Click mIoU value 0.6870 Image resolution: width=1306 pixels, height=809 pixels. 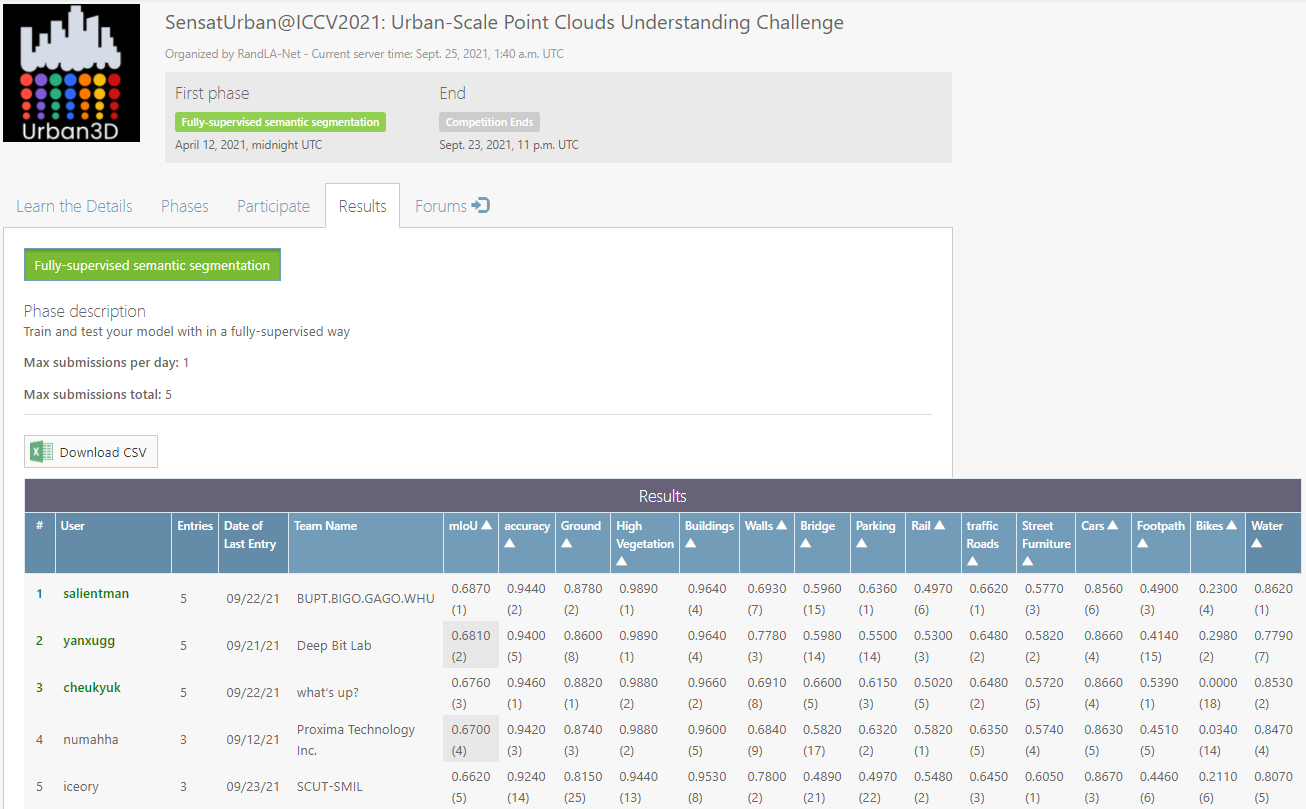[x=471, y=589]
